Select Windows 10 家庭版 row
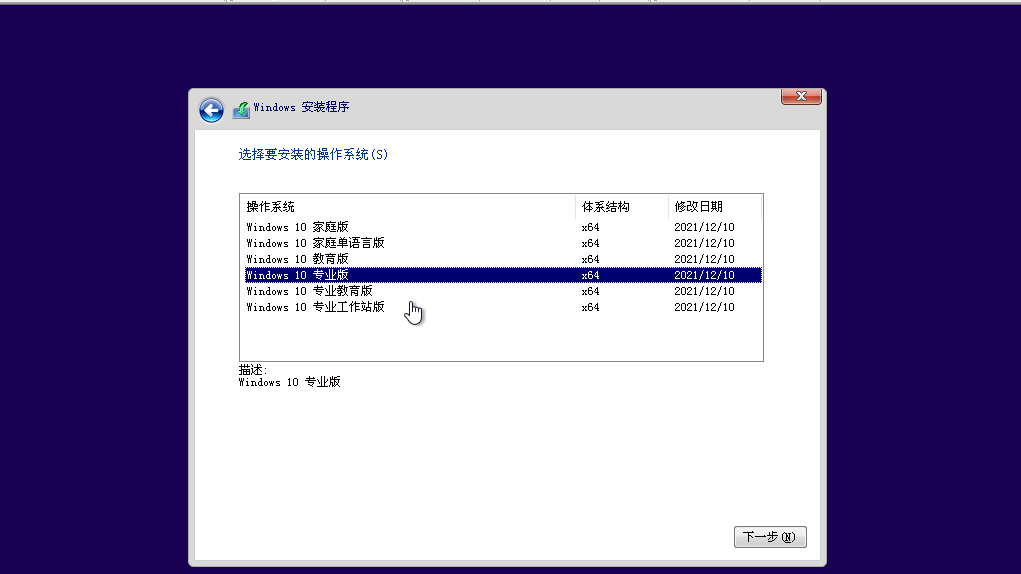 pyautogui.click(x=503, y=227)
